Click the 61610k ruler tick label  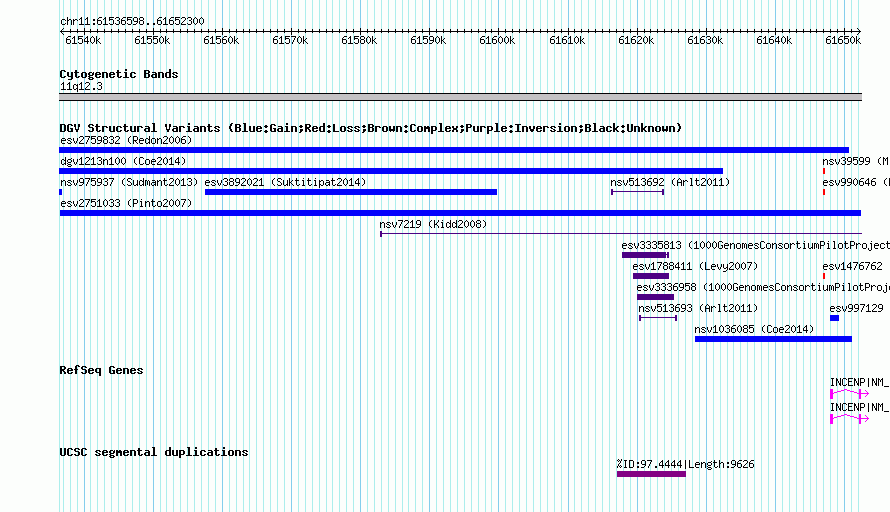[566, 40]
